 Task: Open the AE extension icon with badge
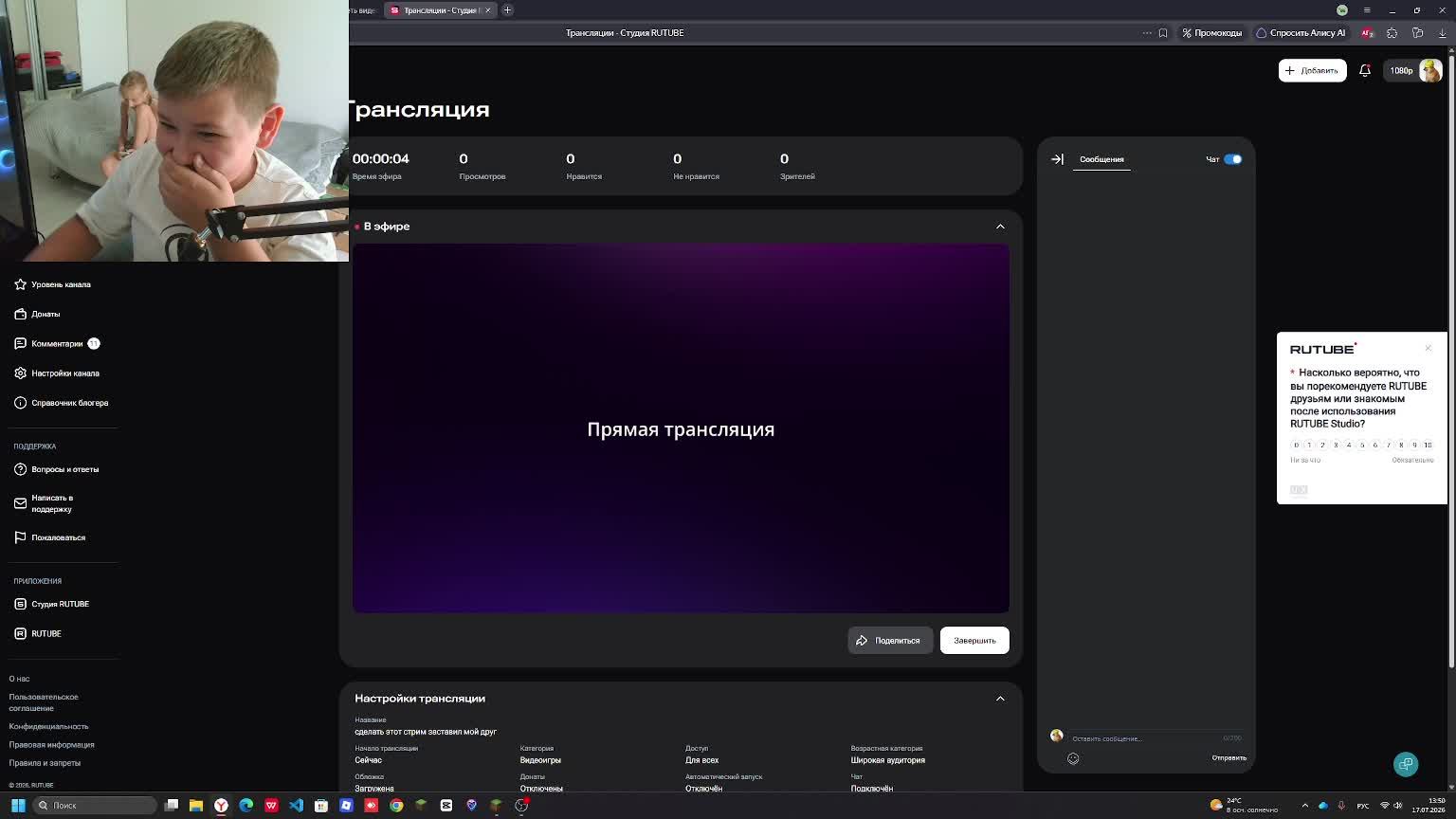tap(1367, 32)
